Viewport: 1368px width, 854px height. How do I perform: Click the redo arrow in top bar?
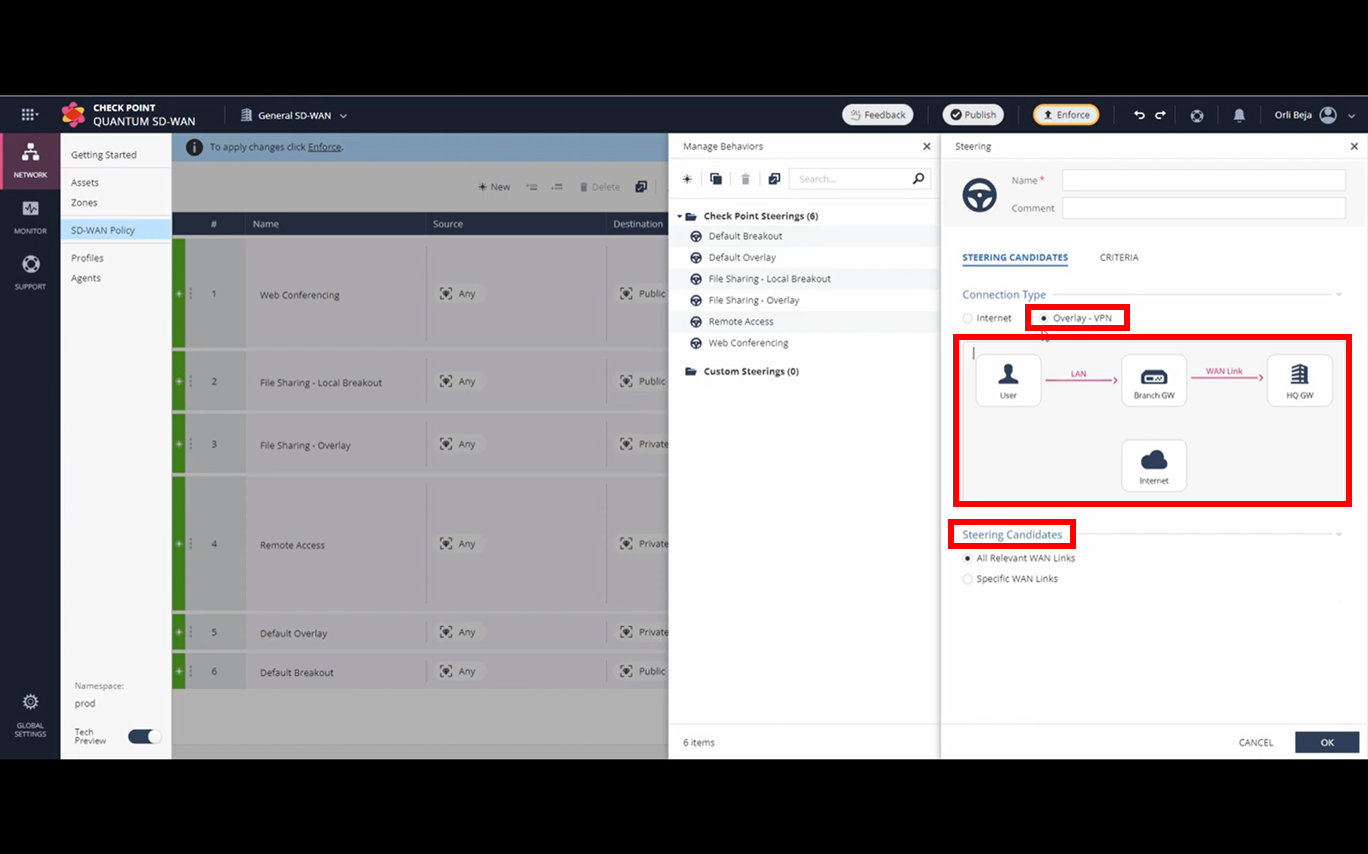(x=1160, y=115)
